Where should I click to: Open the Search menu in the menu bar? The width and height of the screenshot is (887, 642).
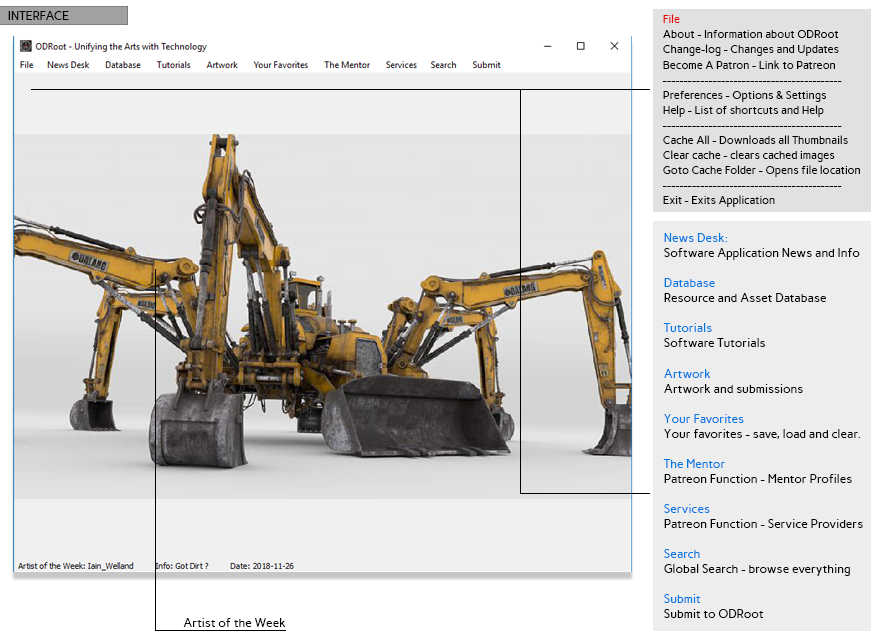pyautogui.click(x=443, y=65)
